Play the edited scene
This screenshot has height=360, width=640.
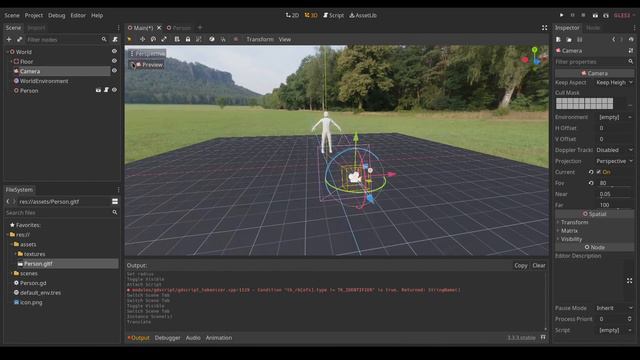click(595, 15)
